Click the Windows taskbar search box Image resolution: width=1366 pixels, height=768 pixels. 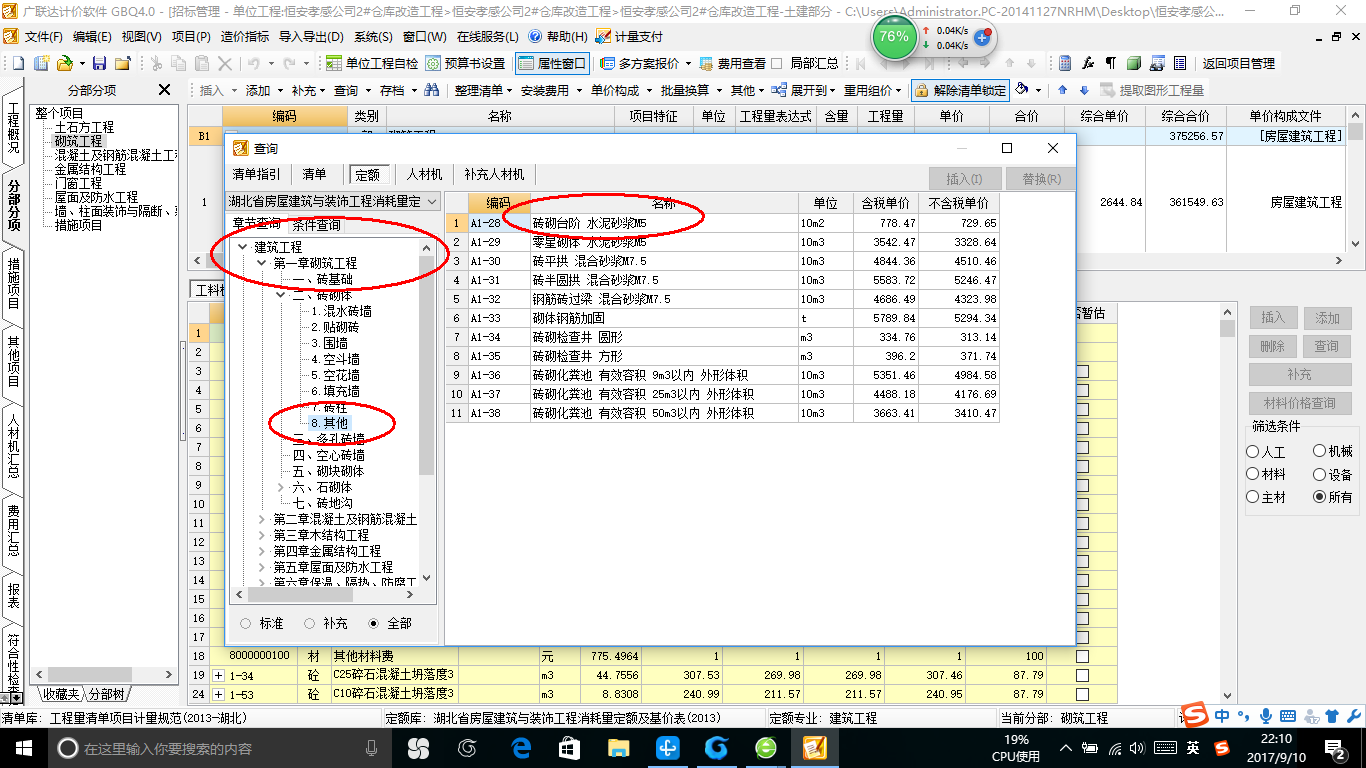(218, 748)
